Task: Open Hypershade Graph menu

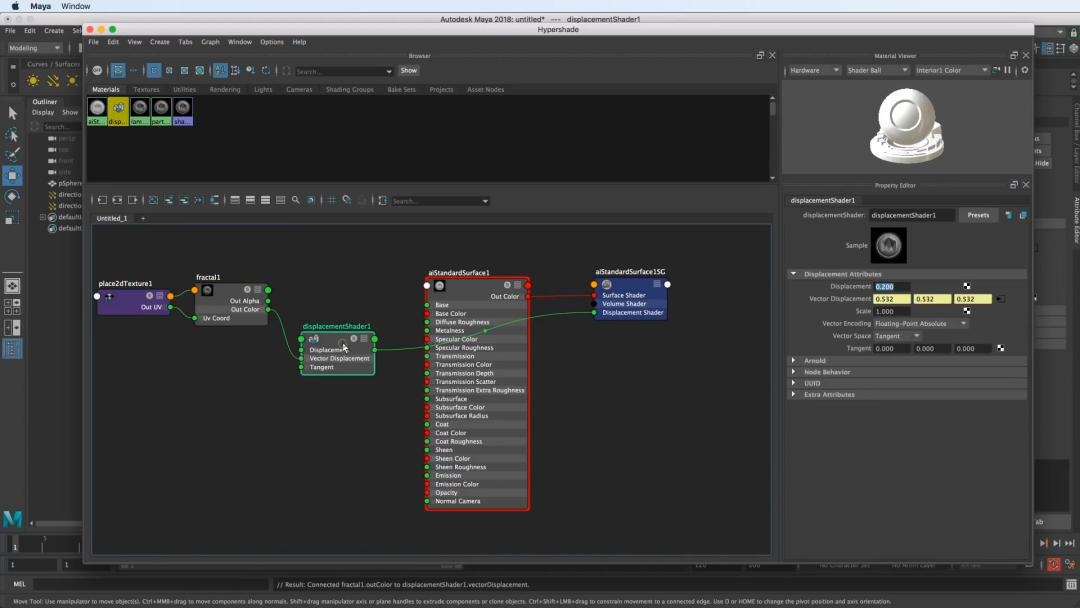Action: pos(210,42)
